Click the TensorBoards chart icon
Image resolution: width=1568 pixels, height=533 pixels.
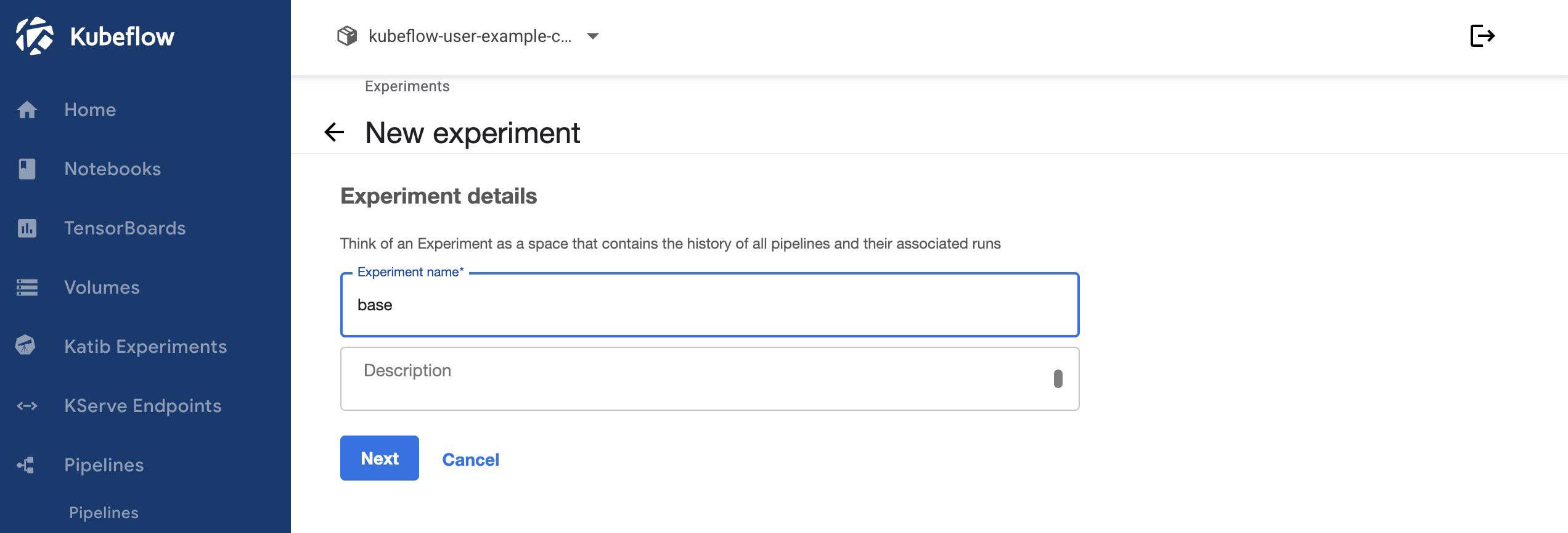pos(26,228)
